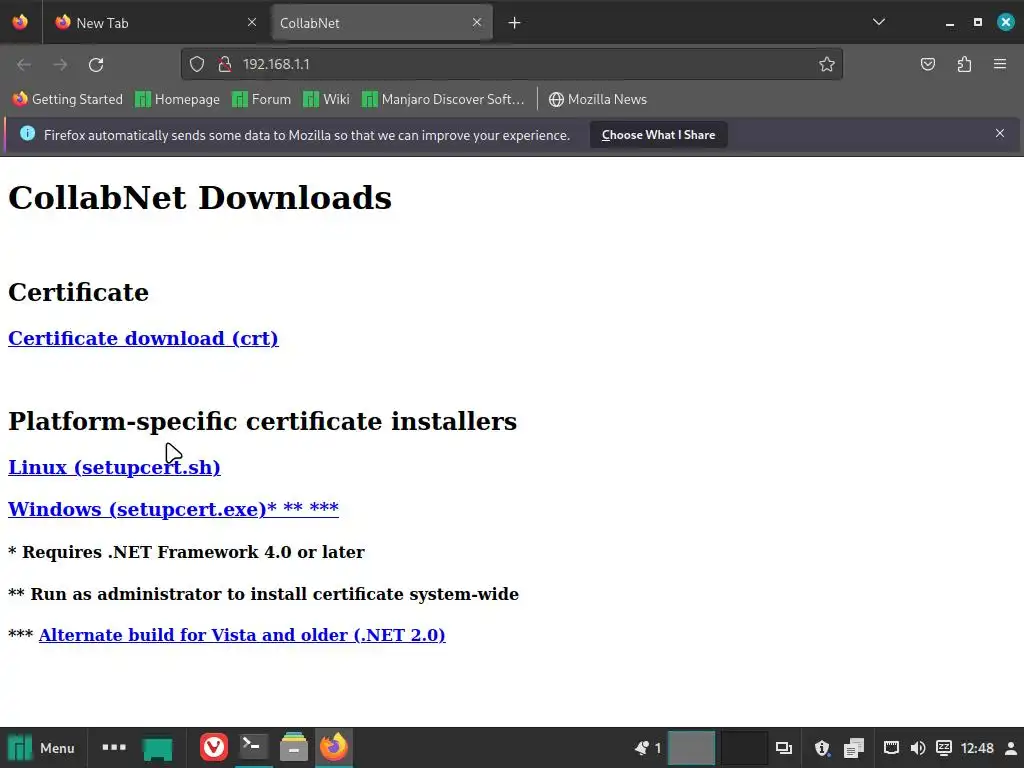Screen dimensions: 1024x768
Task: Open Alternate build for Vista link
Action: (x=242, y=635)
